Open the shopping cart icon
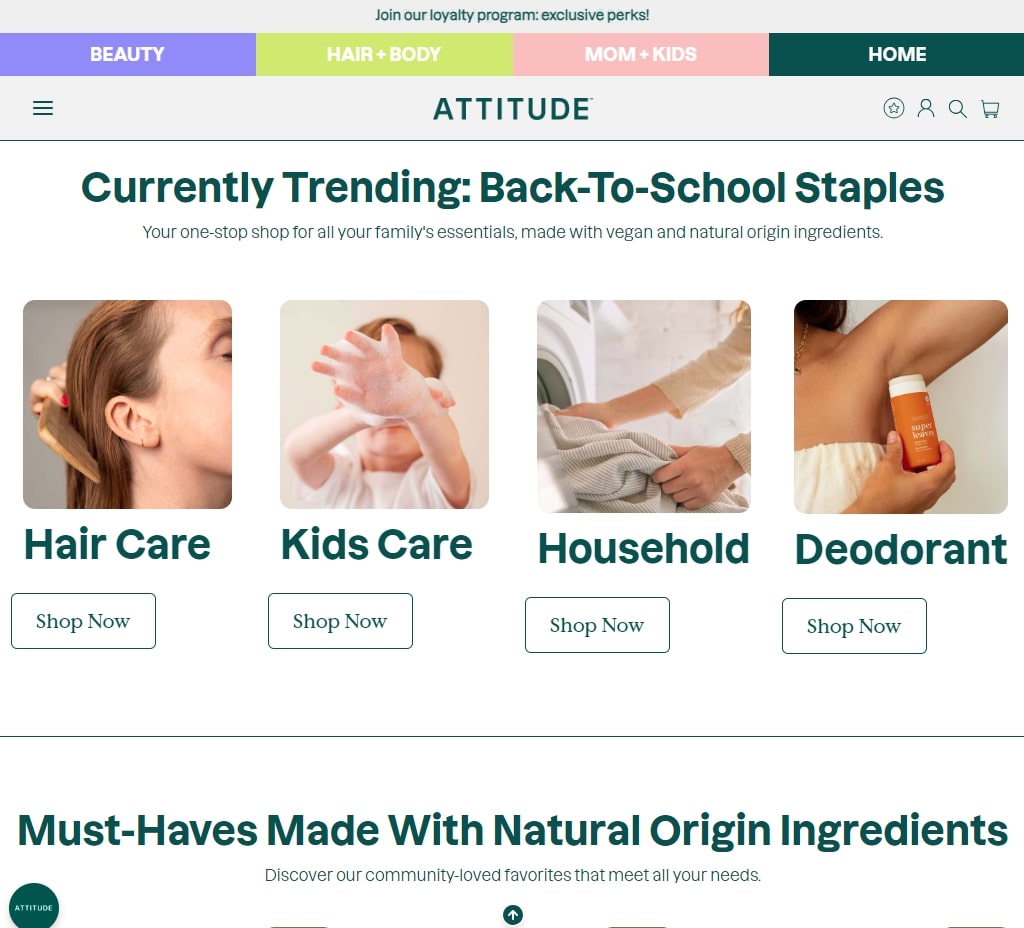 click(990, 109)
